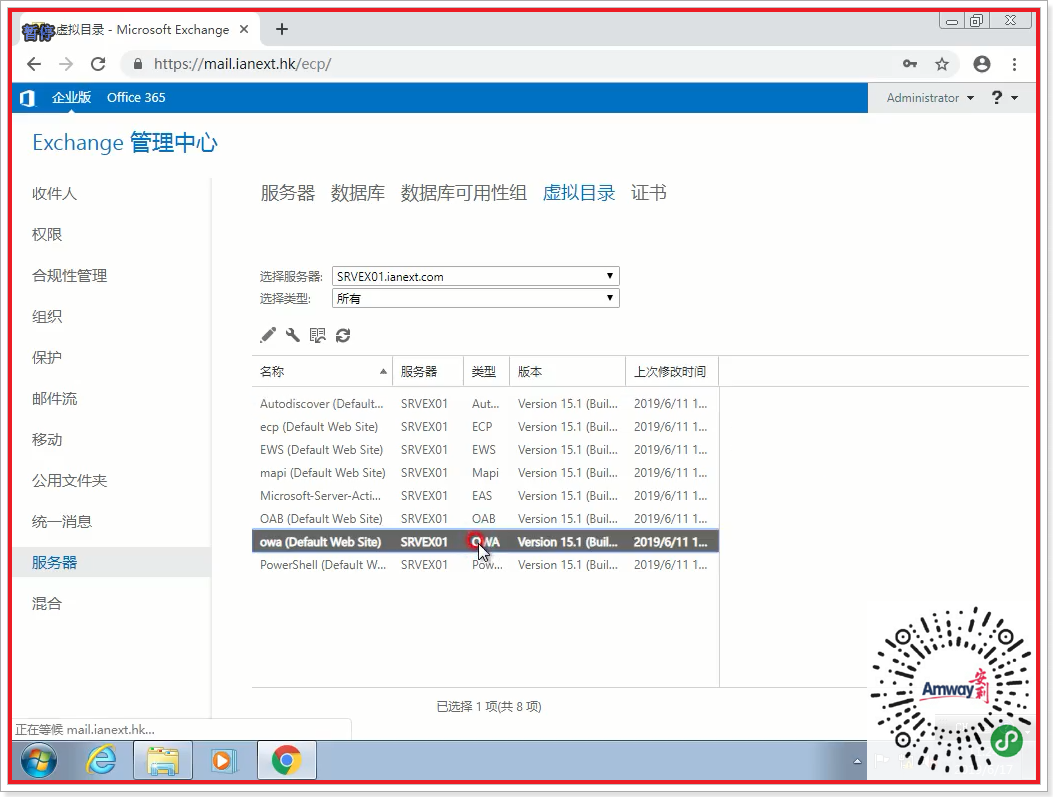Open the Chrome three-dot menu
1053x797 pixels.
tap(1015, 64)
